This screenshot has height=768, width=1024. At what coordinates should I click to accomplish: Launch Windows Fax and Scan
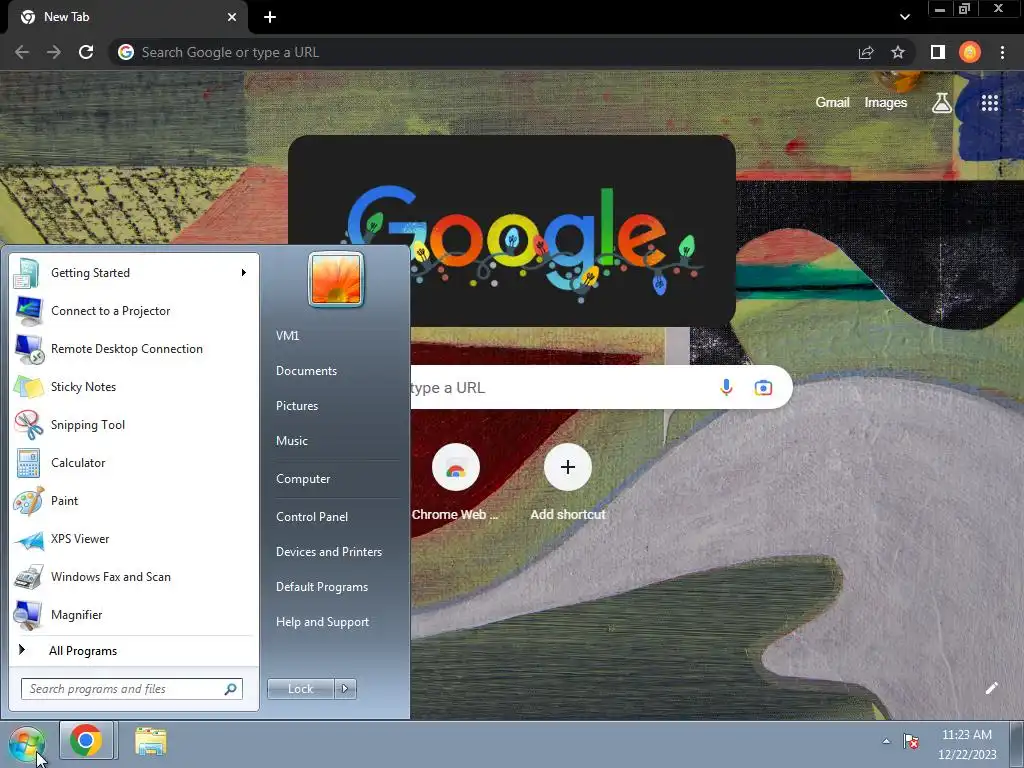(x=135, y=577)
